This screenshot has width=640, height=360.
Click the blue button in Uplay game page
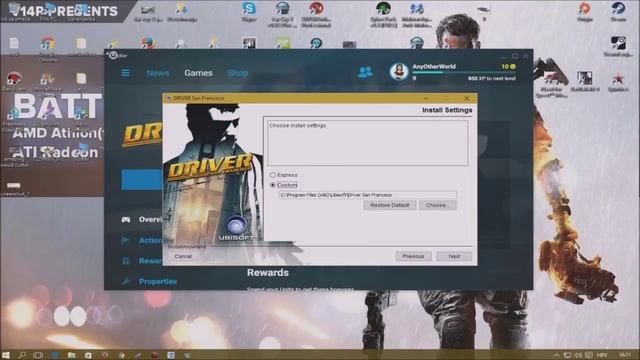tap(142, 179)
